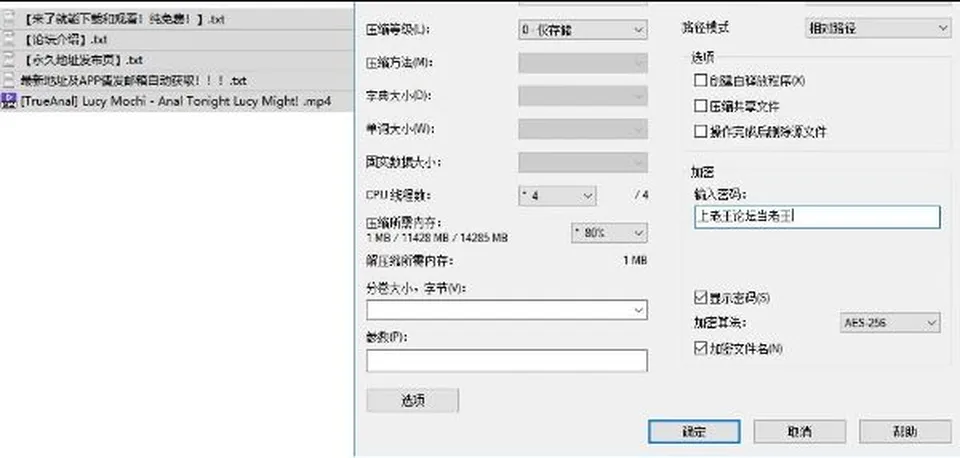
Task: Click the 解压缩所需内存 1 MB value
Action: [x=635, y=261]
